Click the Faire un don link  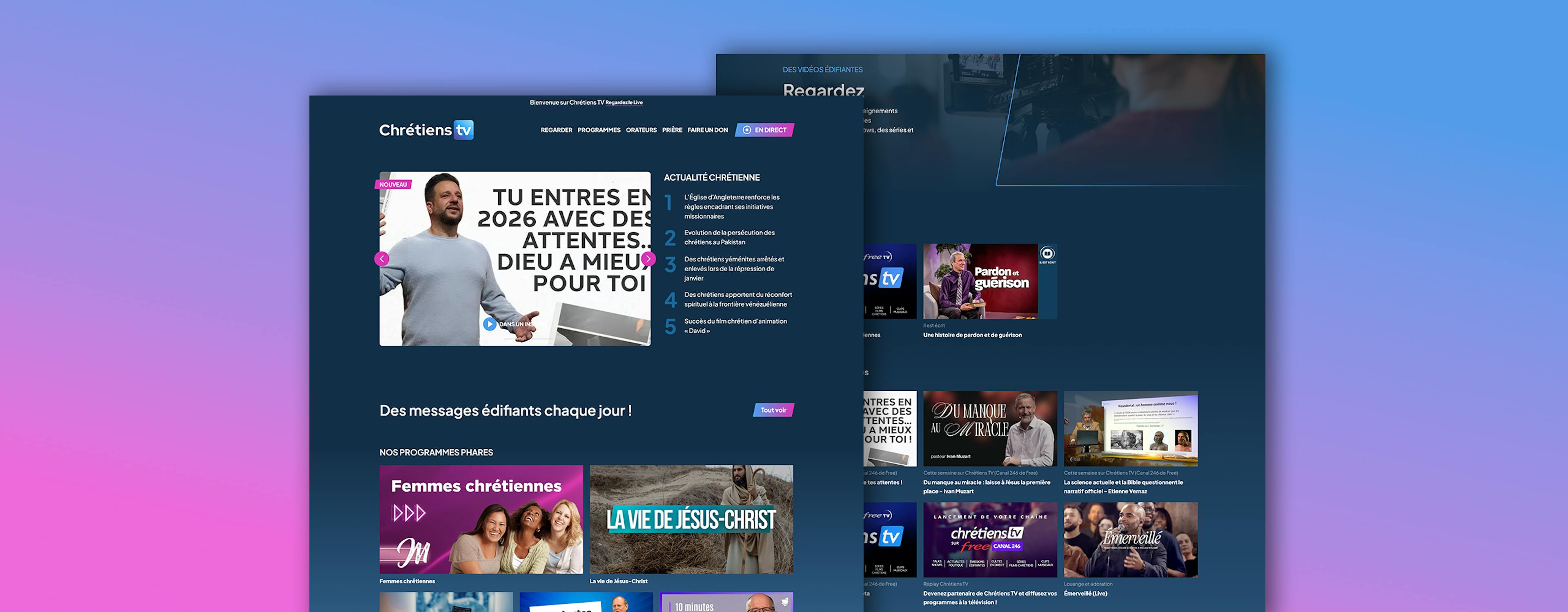tap(707, 130)
